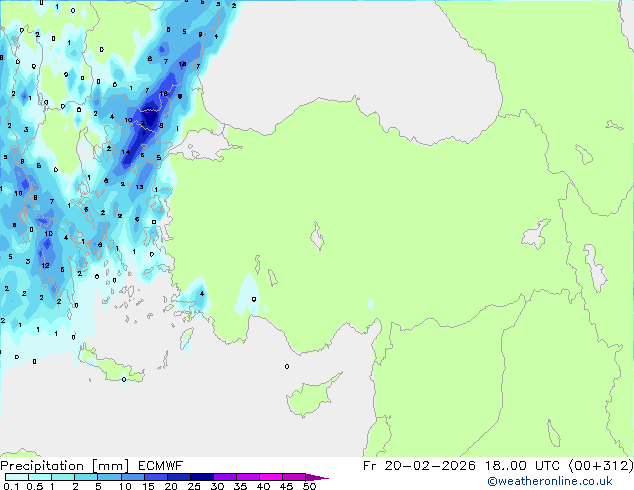
Task: Click the 0.5–1 mm legend color swatch
Action: [40, 477]
